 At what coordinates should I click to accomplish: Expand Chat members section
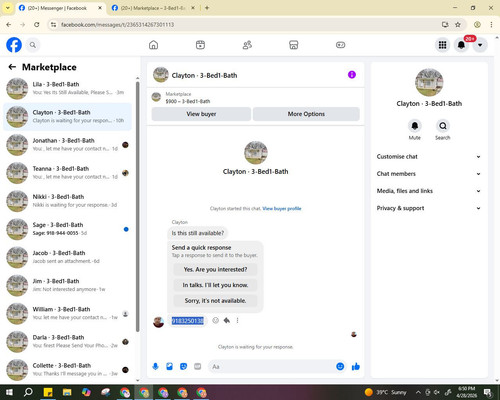coord(429,174)
